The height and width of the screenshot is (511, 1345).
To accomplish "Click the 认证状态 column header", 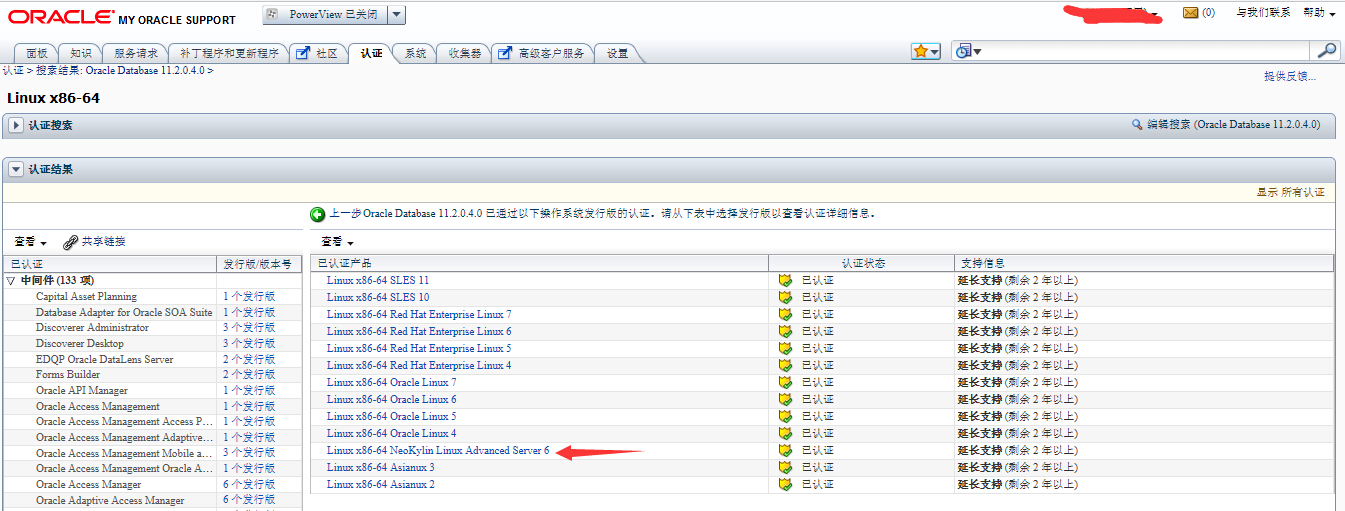I will point(862,263).
